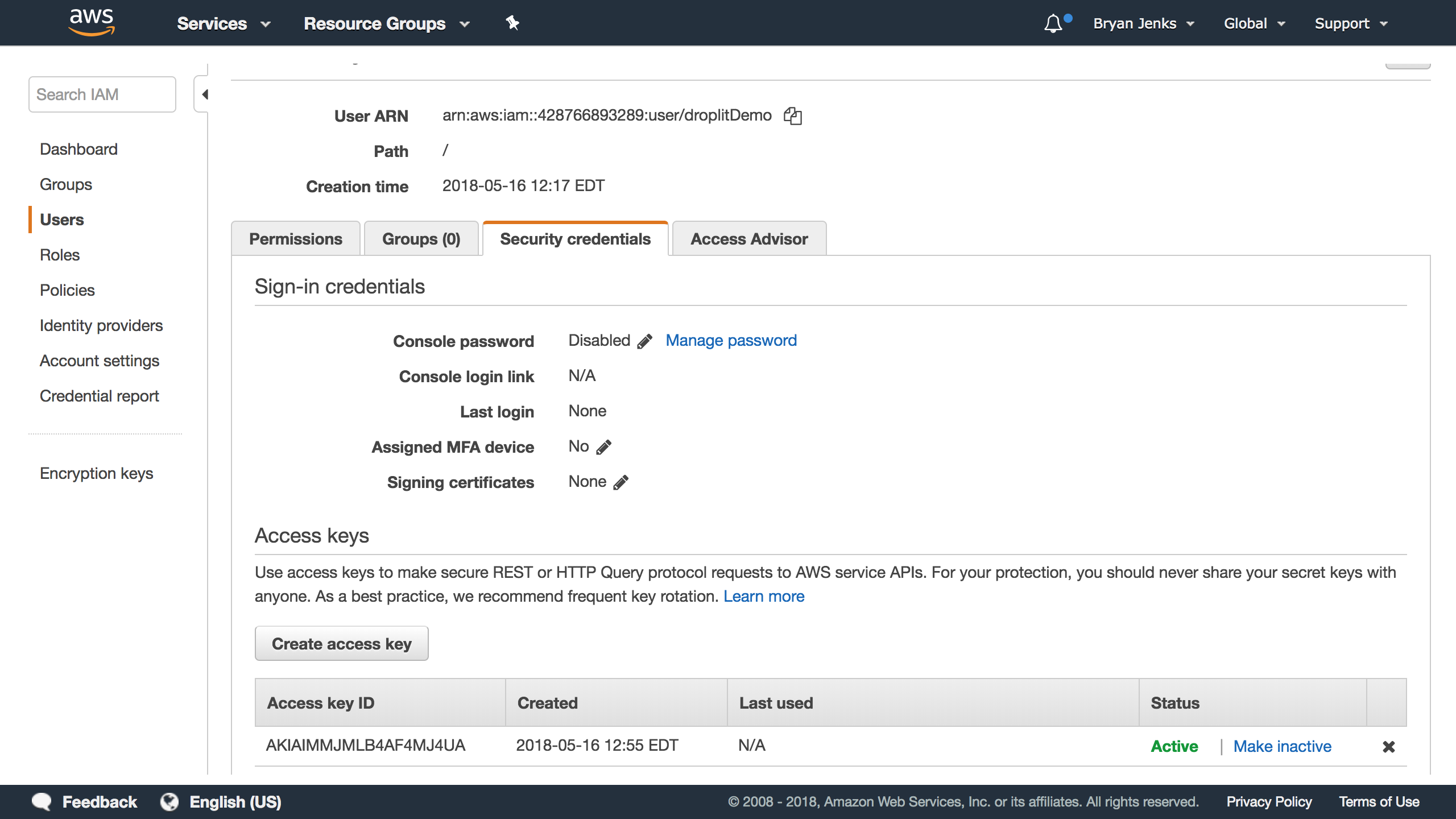
Task: Open Groups in the IAM sidebar
Action: click(x=66, y=184)
